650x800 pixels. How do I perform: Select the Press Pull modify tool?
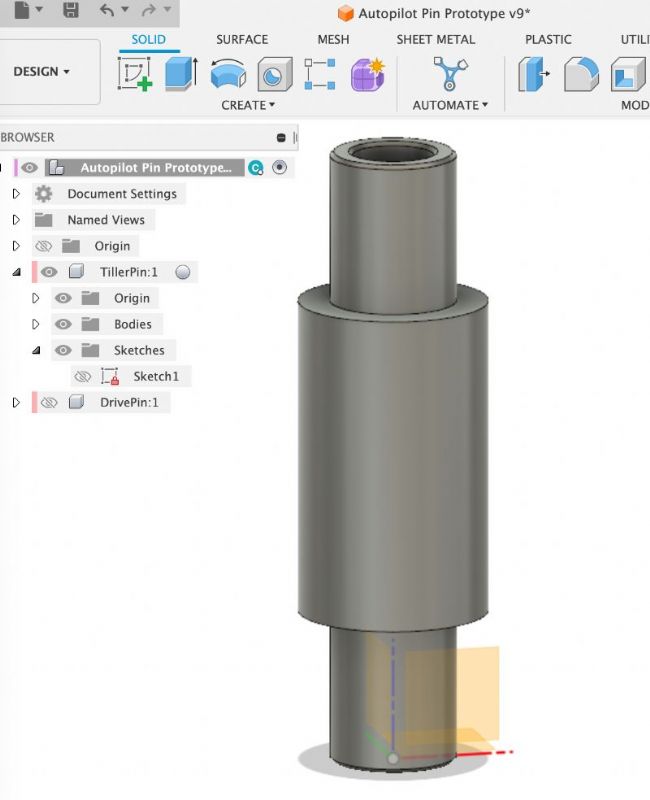(x=535, y=75)
